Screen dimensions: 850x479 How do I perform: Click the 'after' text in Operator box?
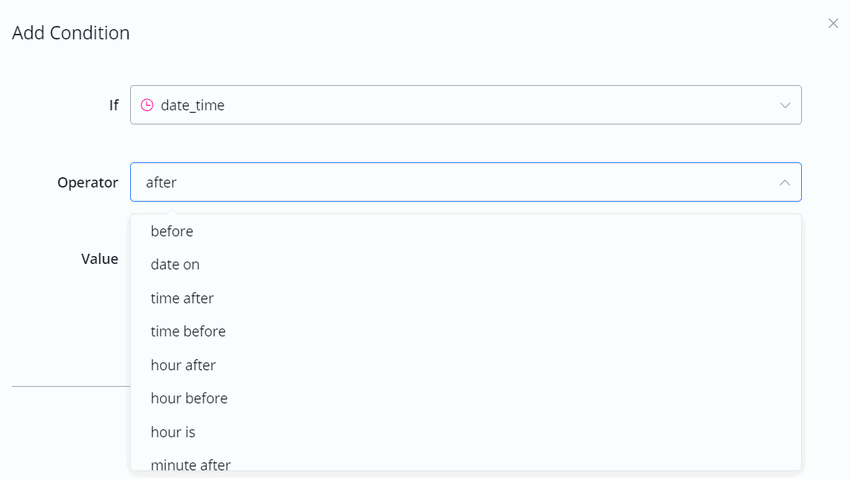[x=161, y=183]
